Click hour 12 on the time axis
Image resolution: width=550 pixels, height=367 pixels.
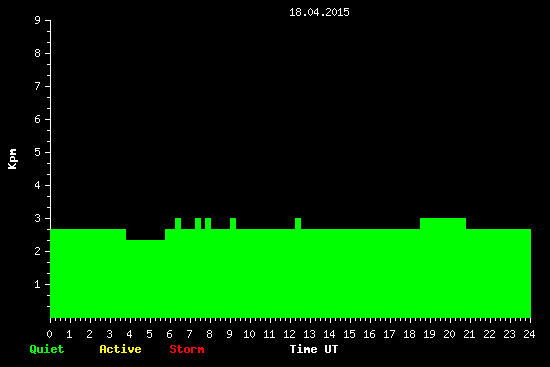[289, 334]
